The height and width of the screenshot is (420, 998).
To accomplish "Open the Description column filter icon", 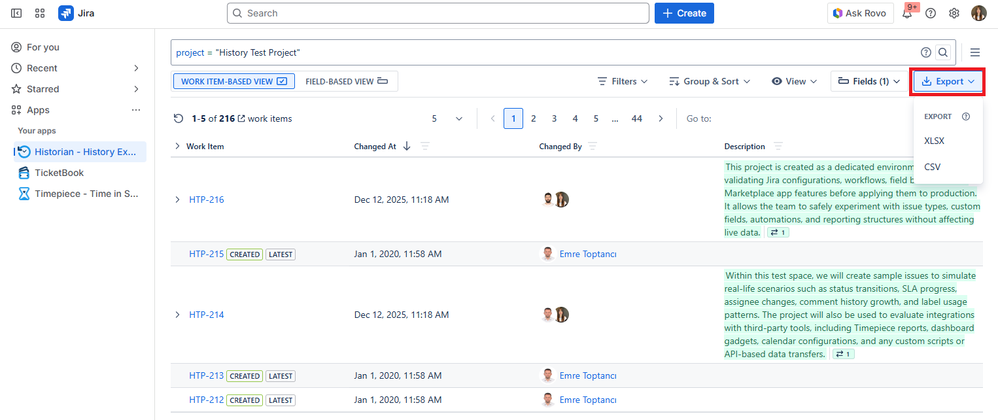I will 778,146.
